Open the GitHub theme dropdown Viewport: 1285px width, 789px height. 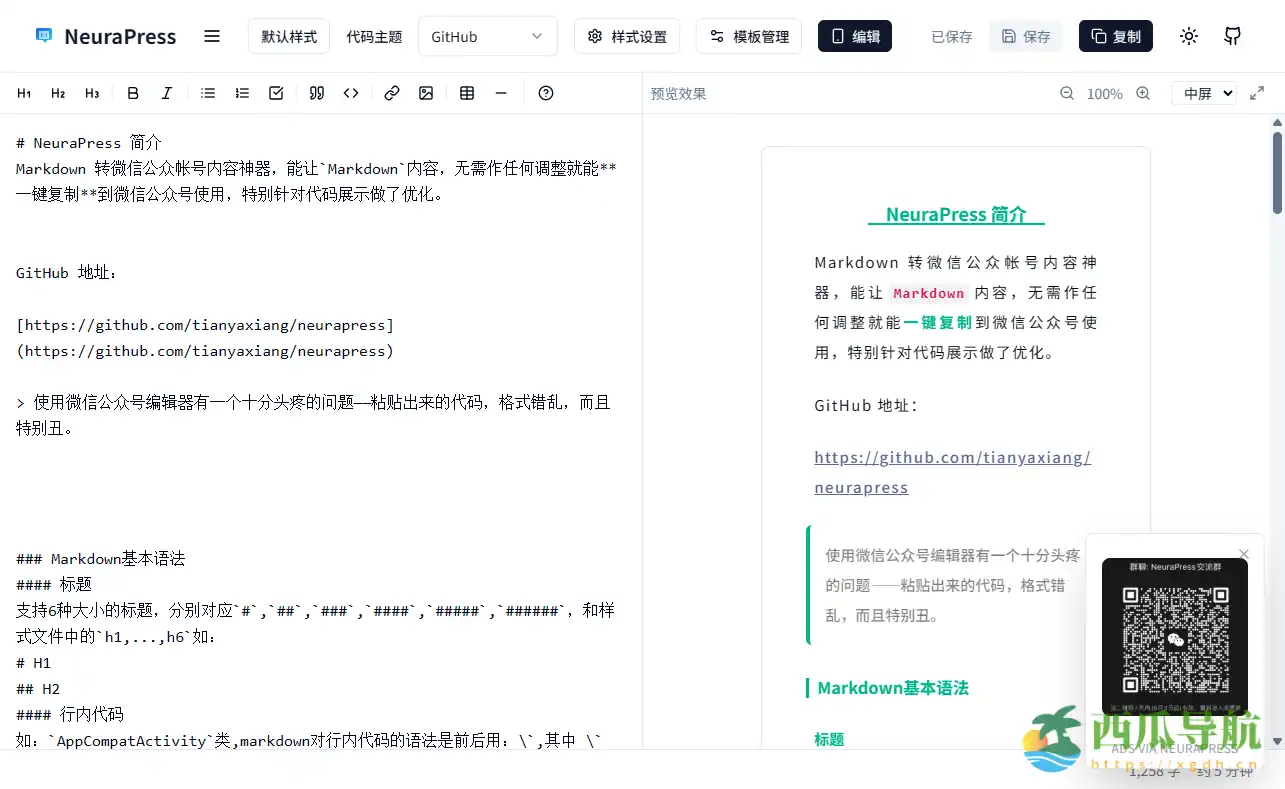tap(487, 35)
